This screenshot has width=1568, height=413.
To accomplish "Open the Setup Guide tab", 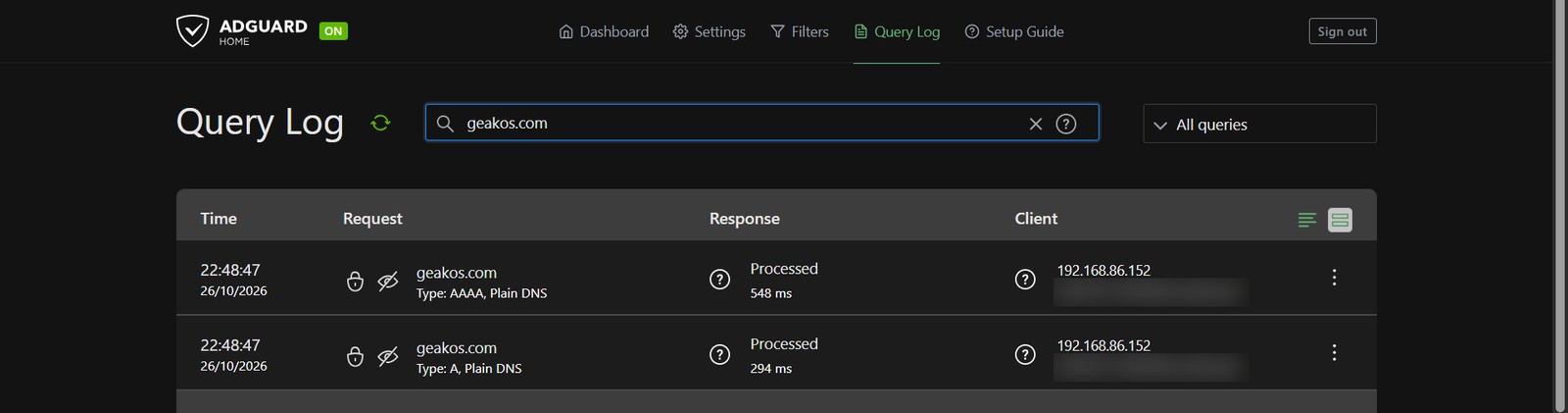I will [x=1014, y=31].
